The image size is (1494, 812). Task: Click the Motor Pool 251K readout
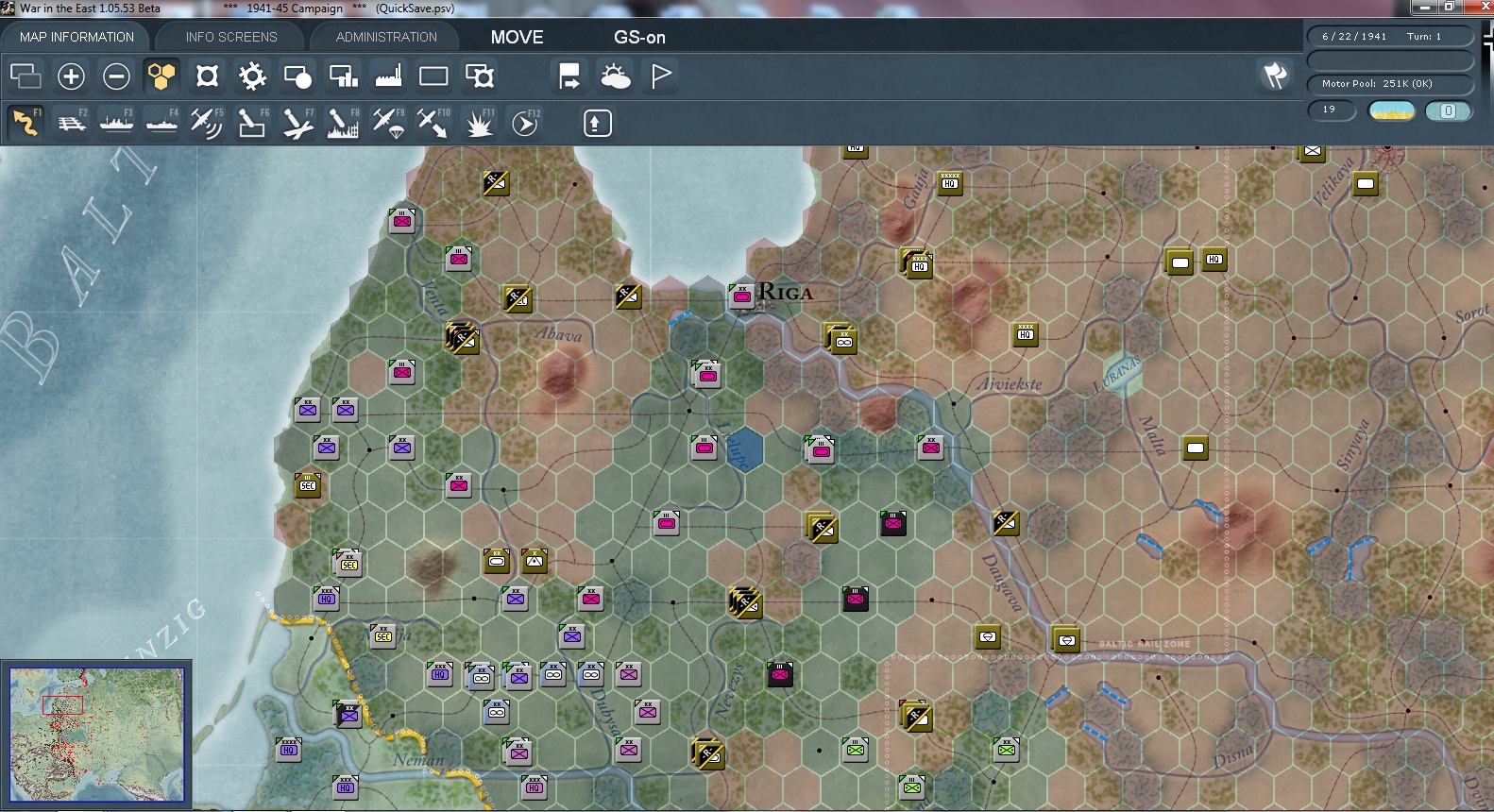click(1389, 84)
